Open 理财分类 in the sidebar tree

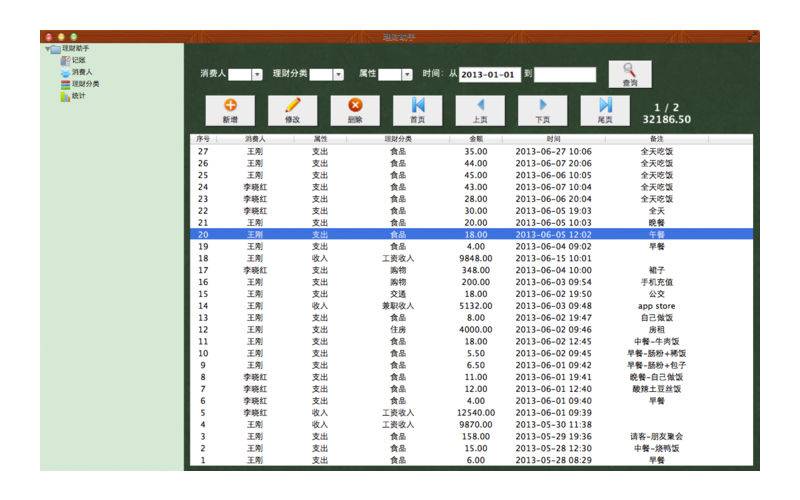tap(84, 84)
